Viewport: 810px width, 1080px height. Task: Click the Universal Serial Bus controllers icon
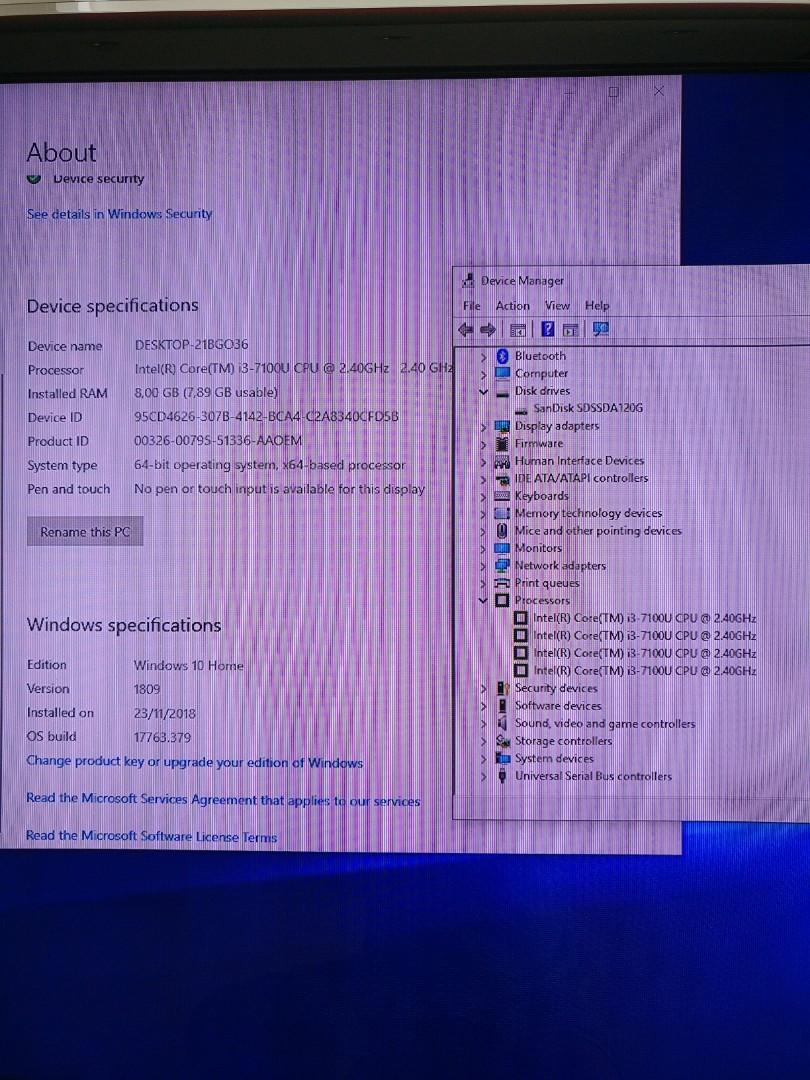coord(502,776)
